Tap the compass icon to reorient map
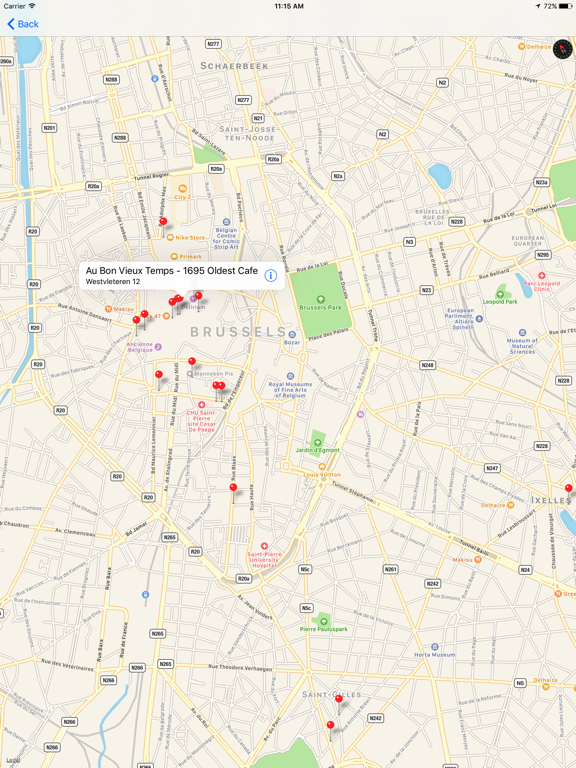The width and height of the screenshot is (576, 768). [562, 49]
